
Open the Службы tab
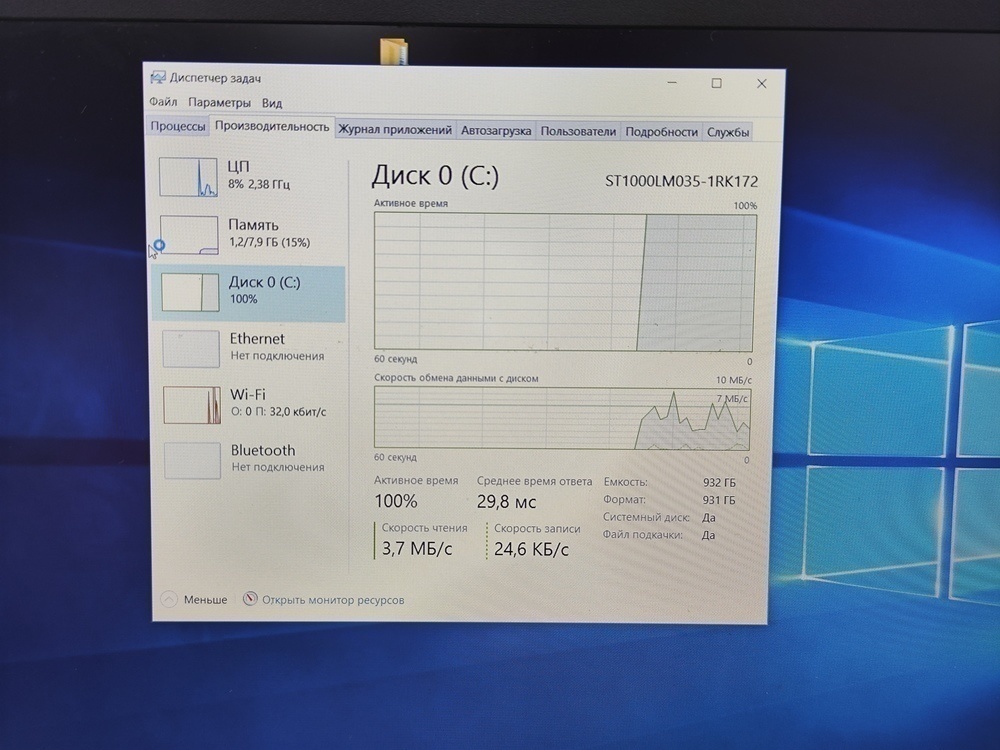pos(727,132)
